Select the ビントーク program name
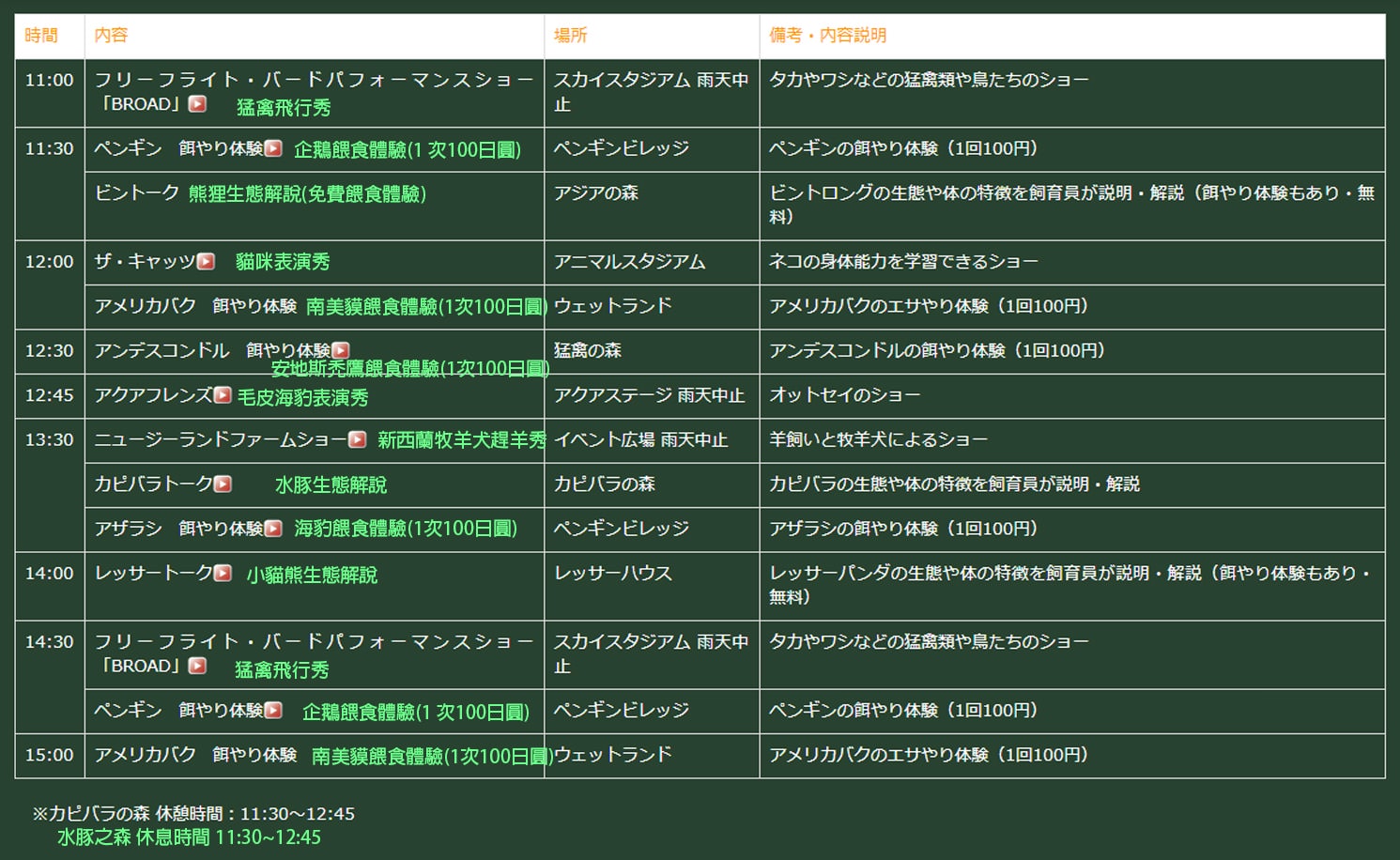Viewport: 1400px width, 860px height. click(x=136, y=192)
